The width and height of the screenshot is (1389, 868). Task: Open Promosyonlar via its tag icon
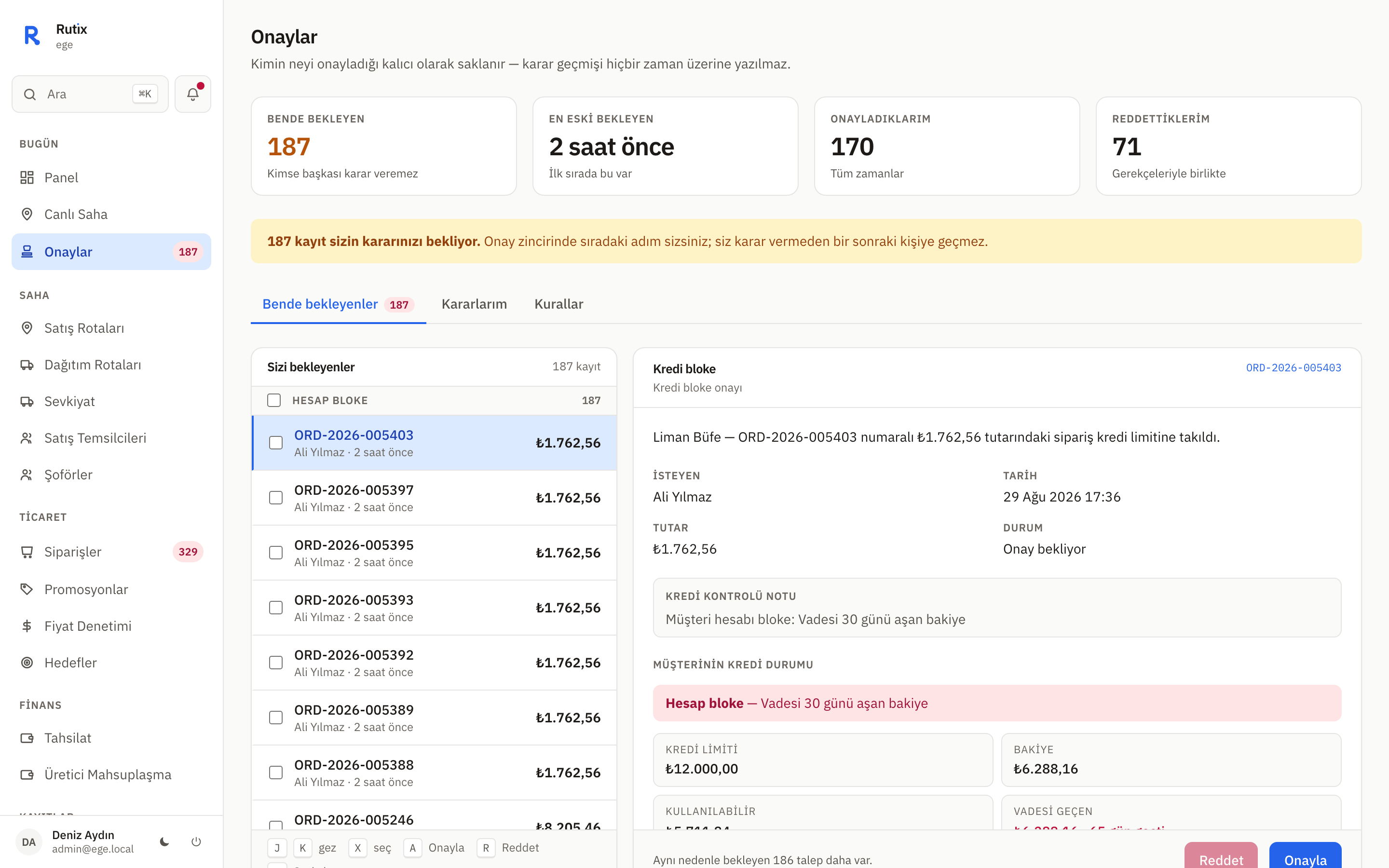pyautogui.click(x=27, y=589)
